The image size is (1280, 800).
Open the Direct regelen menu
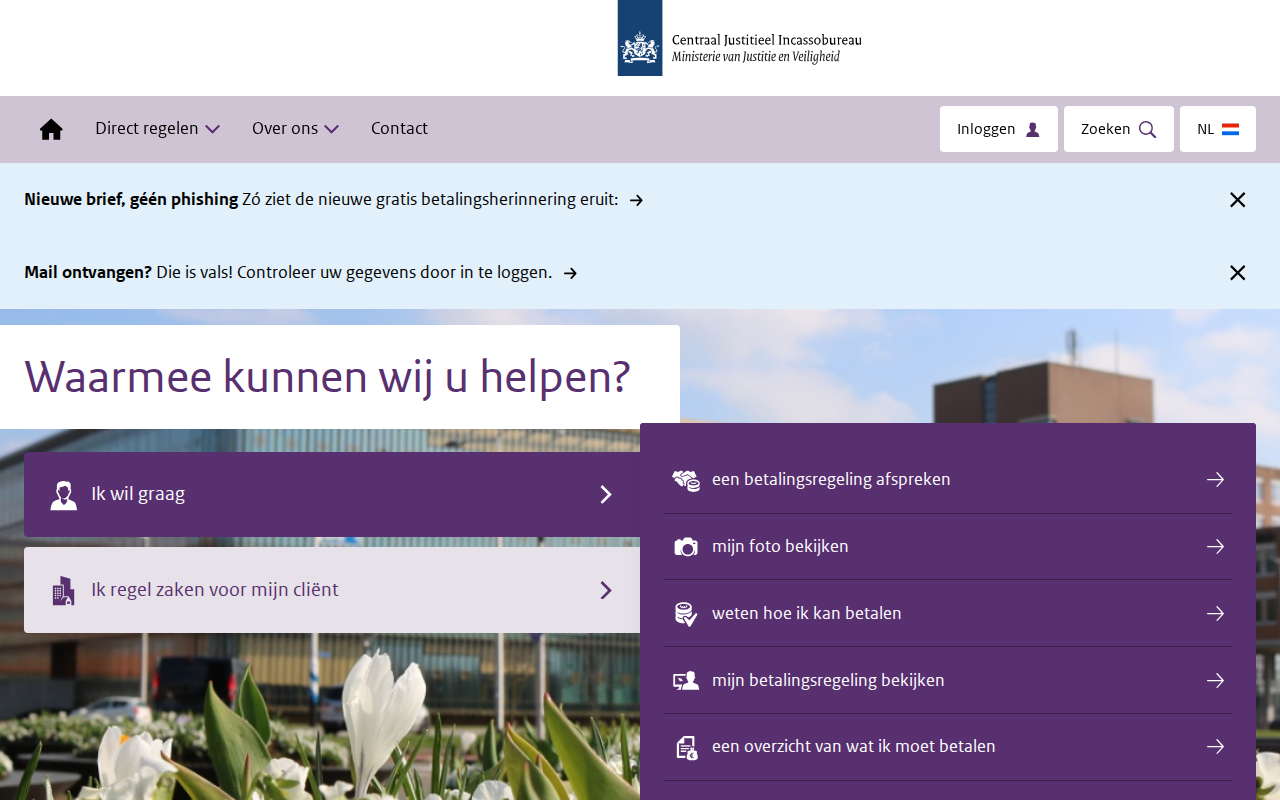tap(157, 128)
